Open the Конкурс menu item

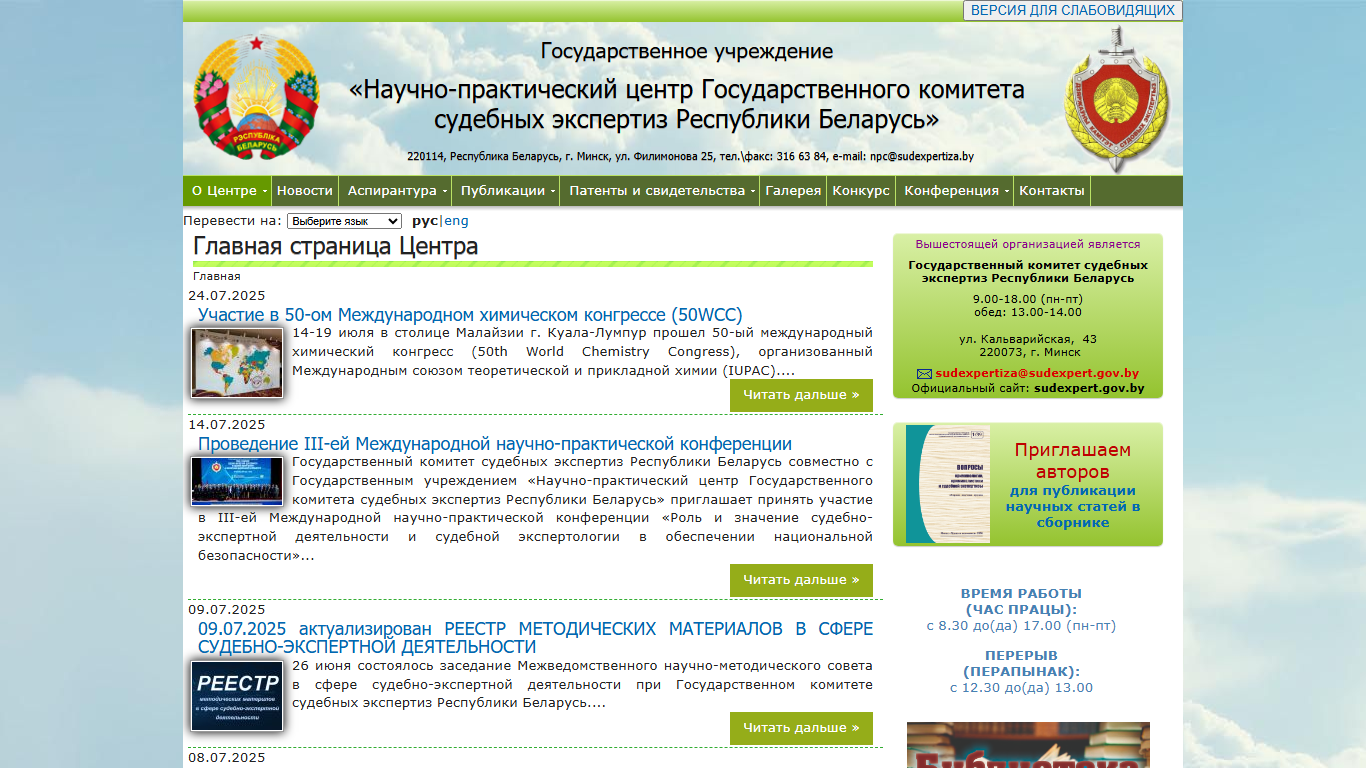point(861,191)
